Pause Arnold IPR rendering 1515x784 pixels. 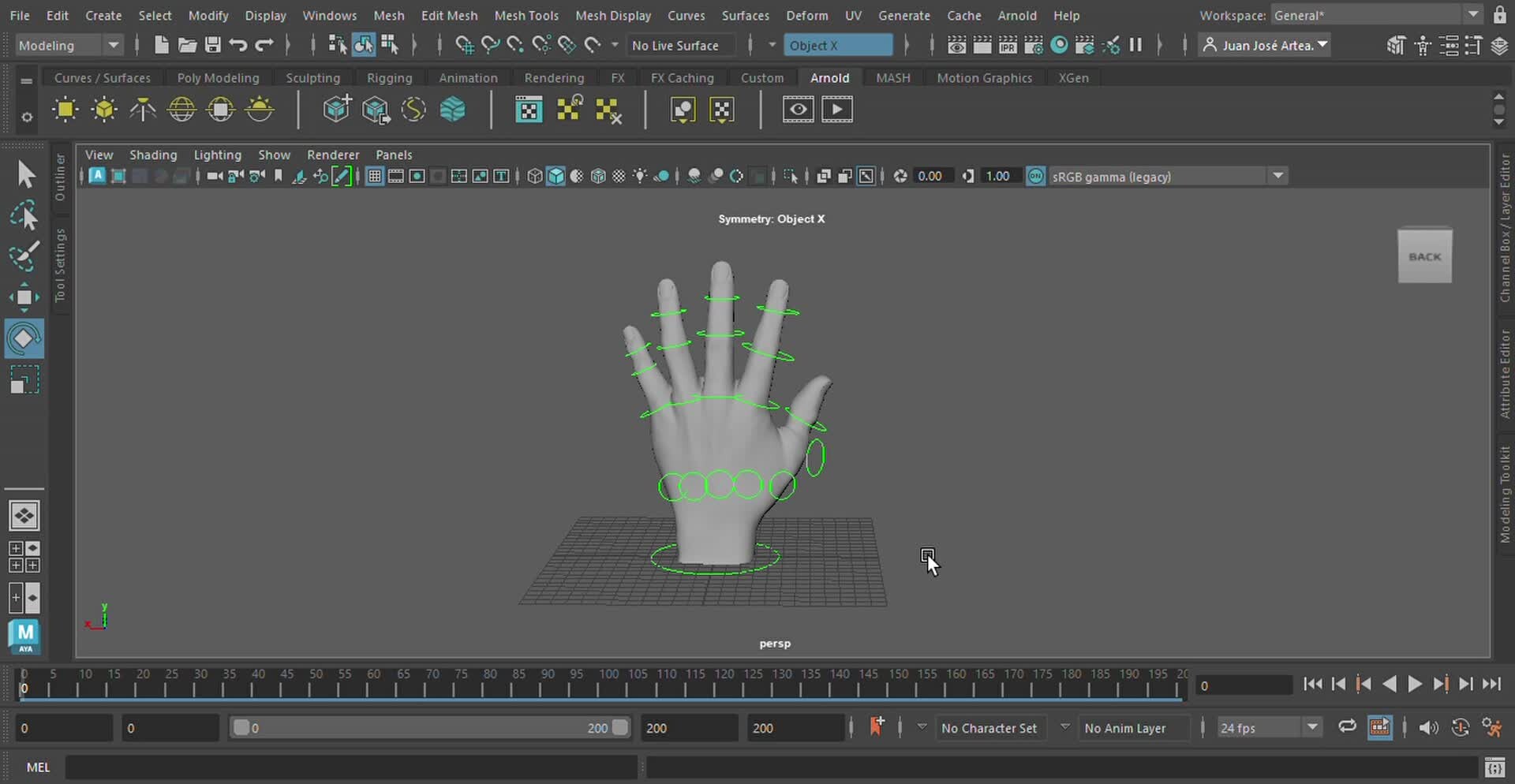[1136, 45]
